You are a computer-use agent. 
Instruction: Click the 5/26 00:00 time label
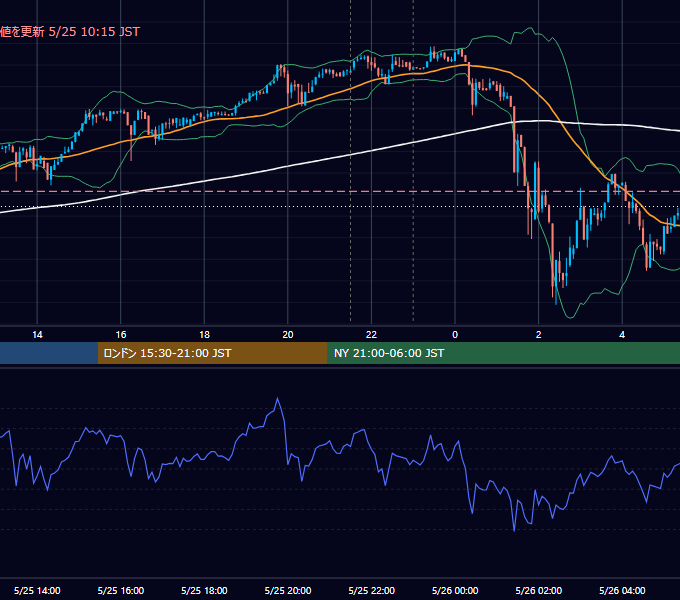tap(455, 590)
